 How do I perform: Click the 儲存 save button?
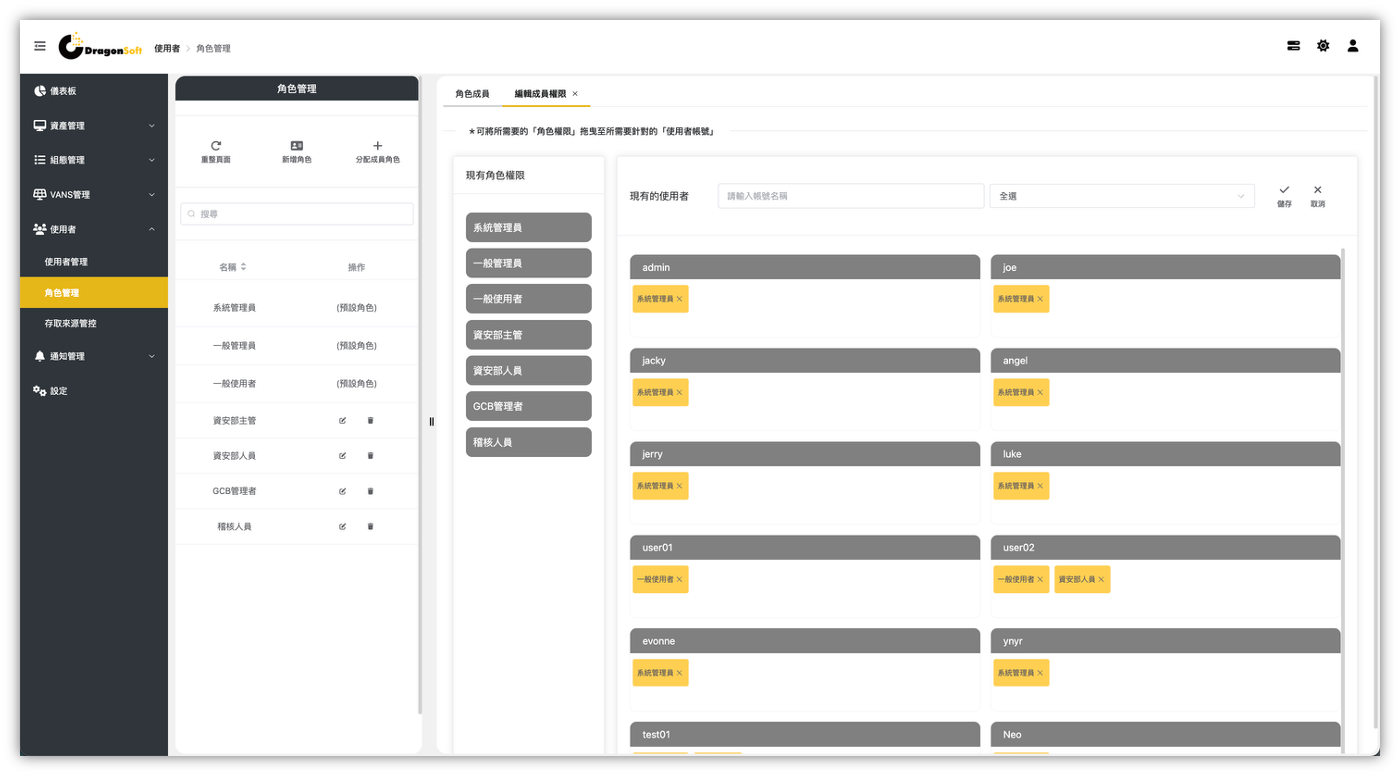coord(1284,195)
